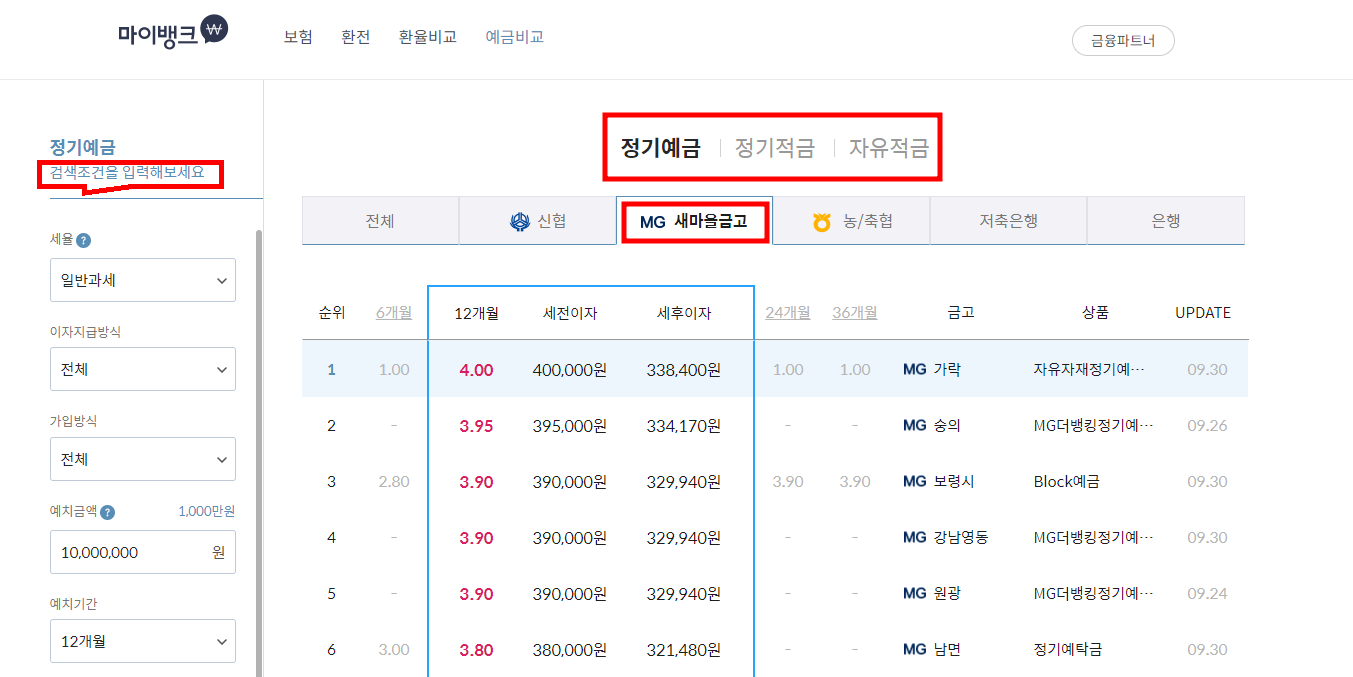This screenshot has width=1353, height=677.
Task: Click the 3.95 rate for 숭의
Action: click(476, 425)
